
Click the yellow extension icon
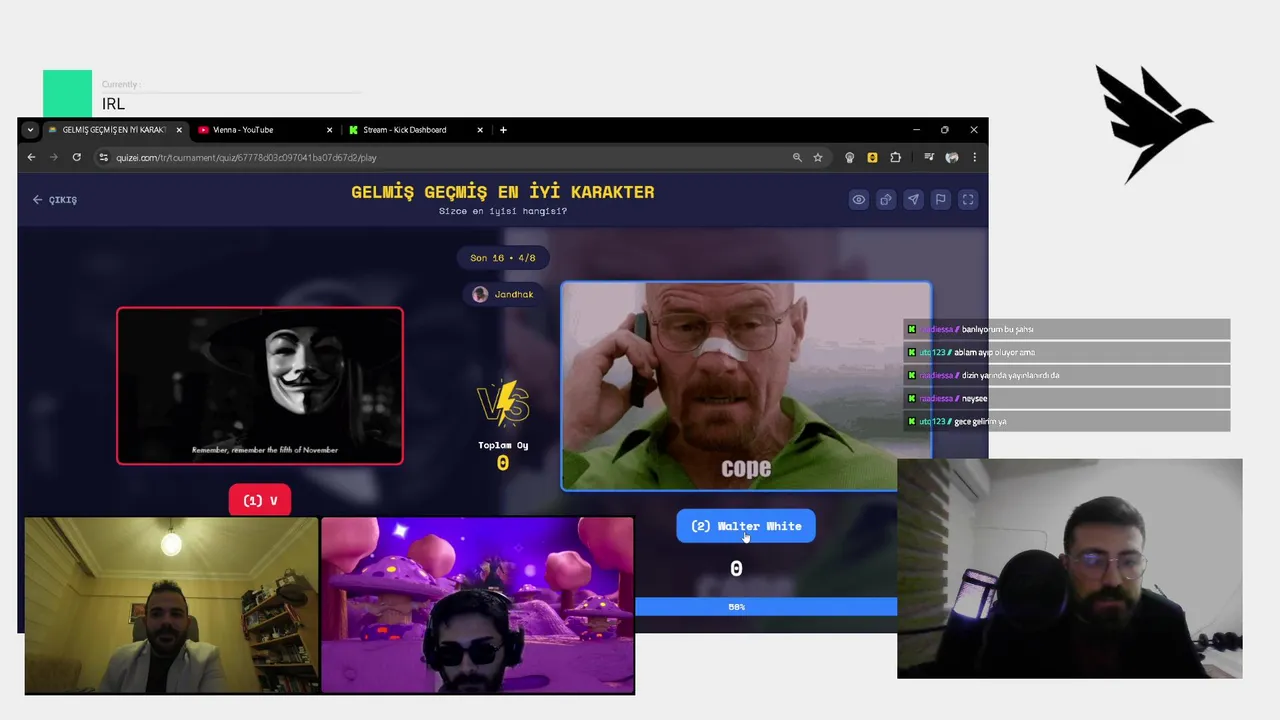pyautogui.click(x=872, y=157)
